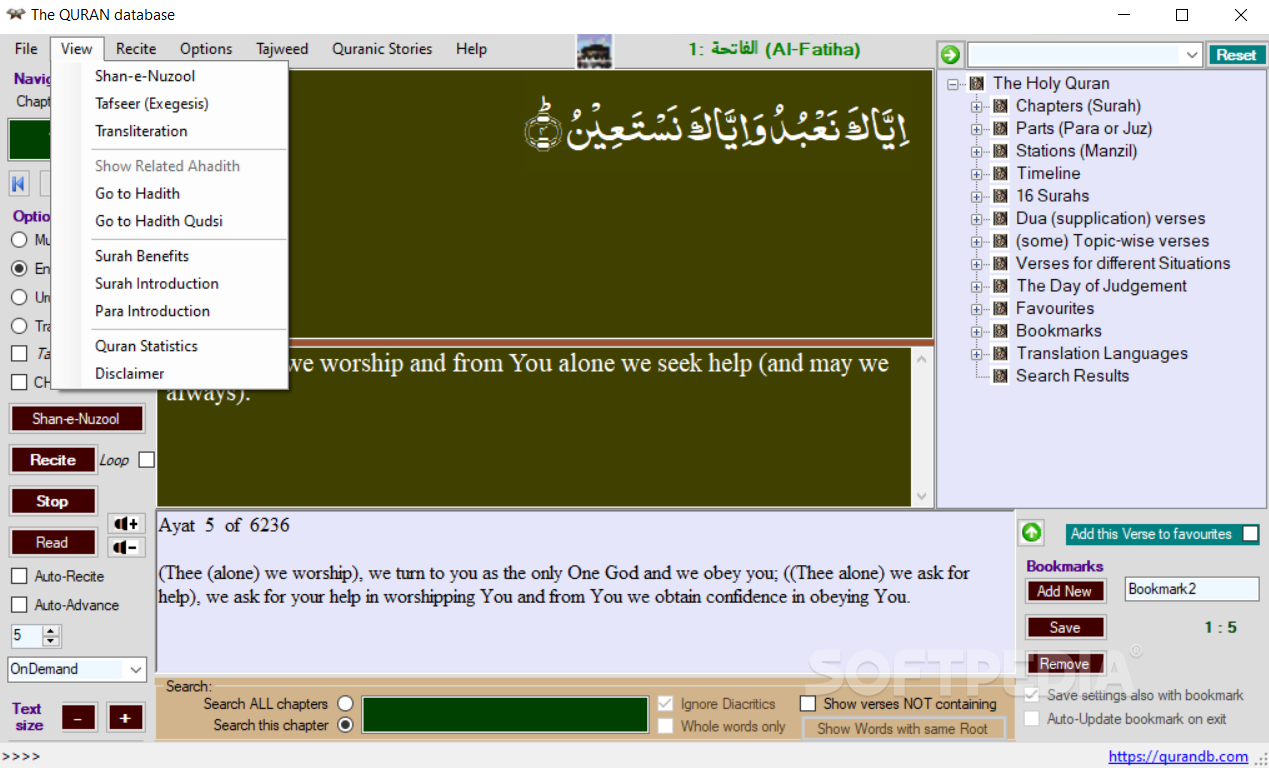Expand the Translation Languages node
This screenshot has height=768, width=1269.
pos(977,354)
